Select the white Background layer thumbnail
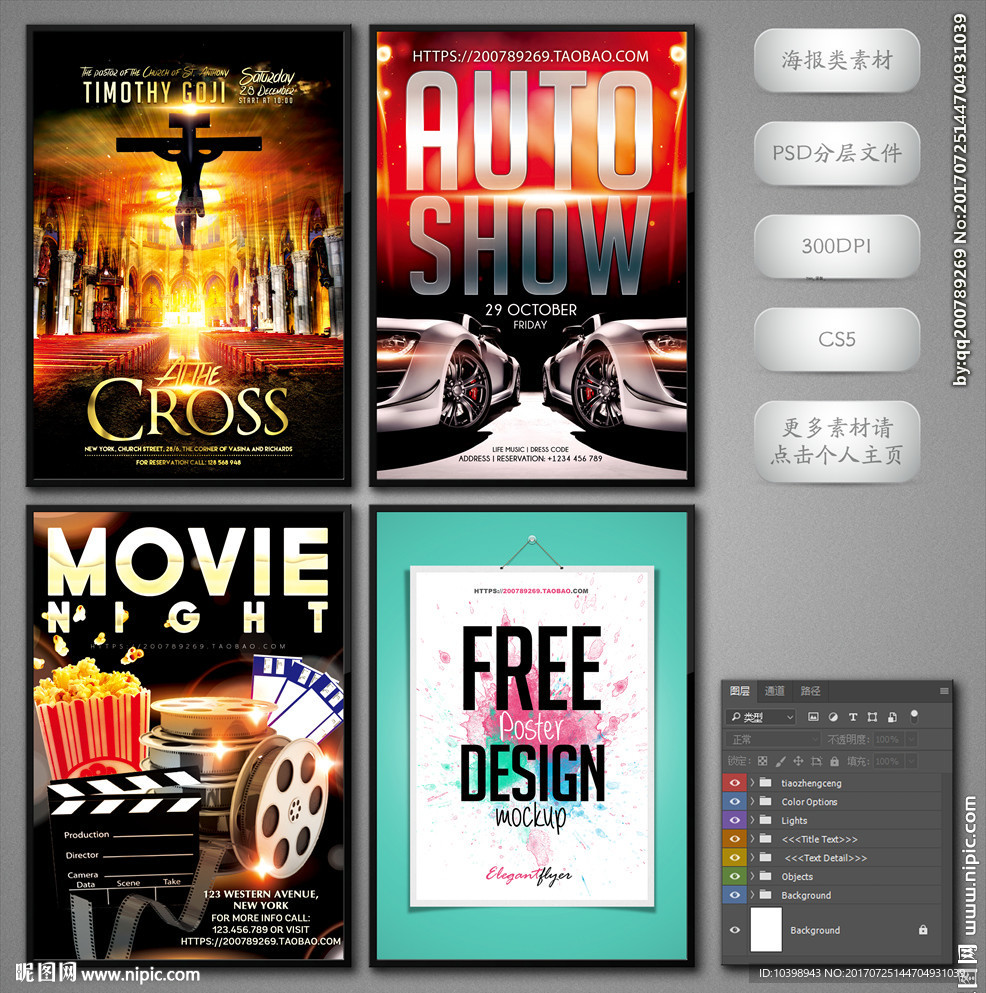986x993 pixels. [x=766, y=929]
